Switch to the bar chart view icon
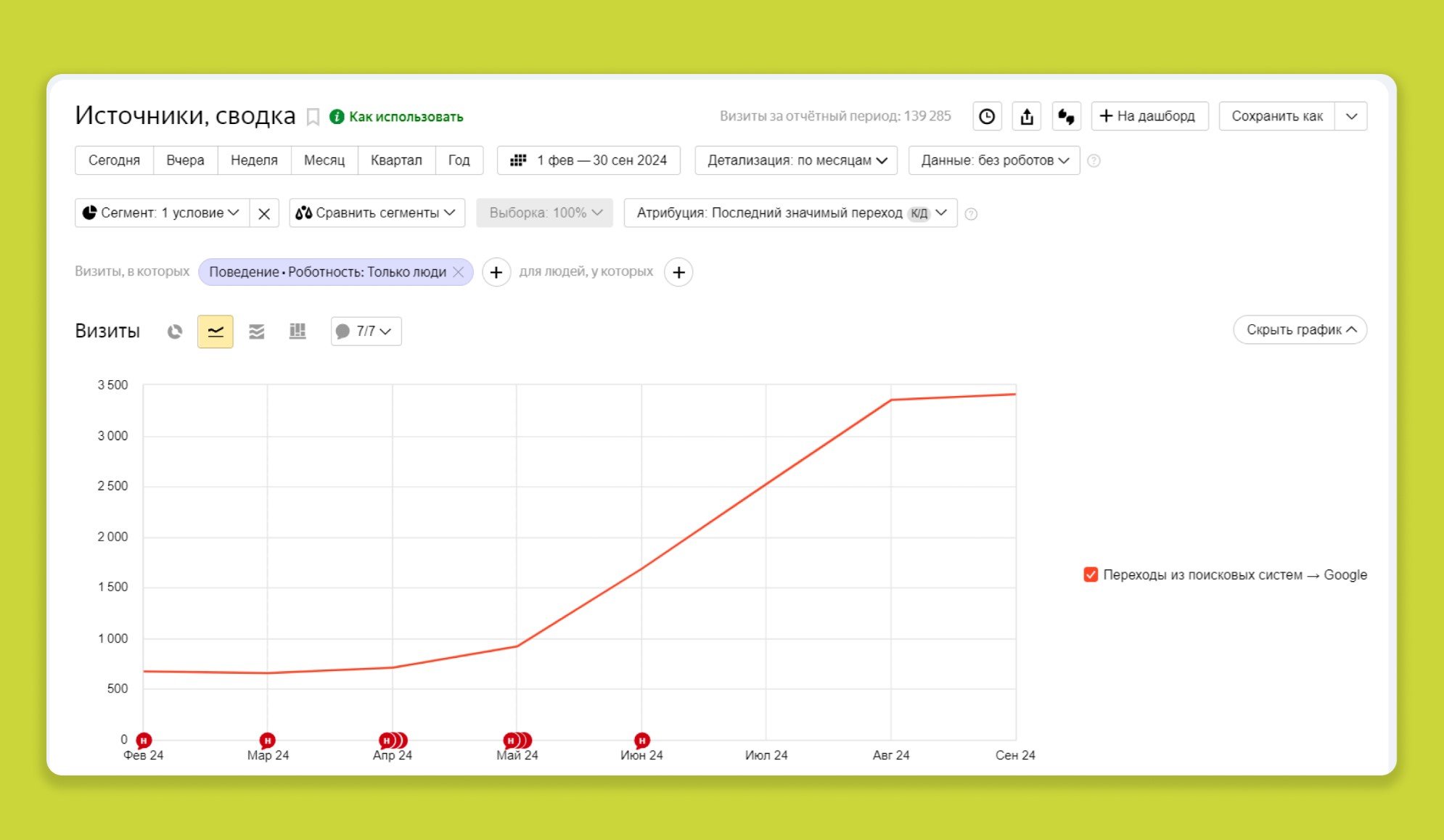This screenshot has height=840, width=1444. 298,332
